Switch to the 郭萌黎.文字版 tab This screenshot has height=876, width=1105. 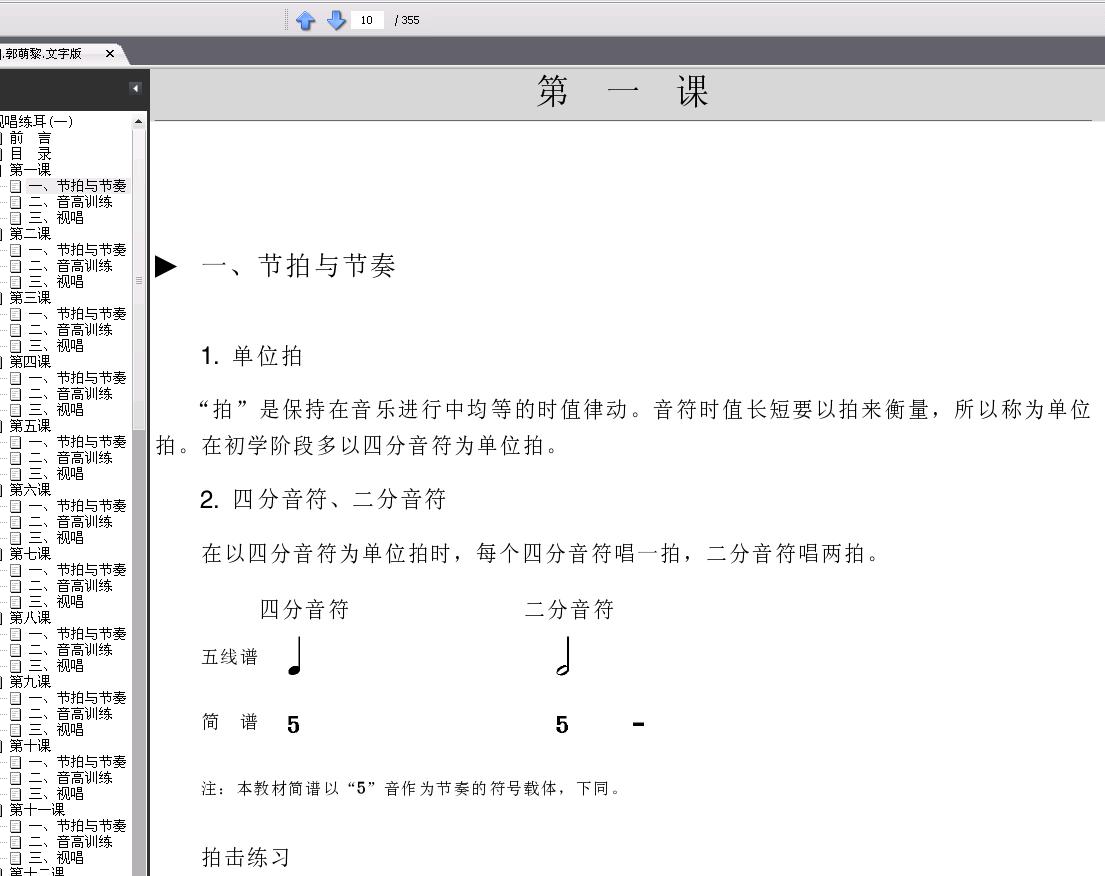tap(42, 54)
